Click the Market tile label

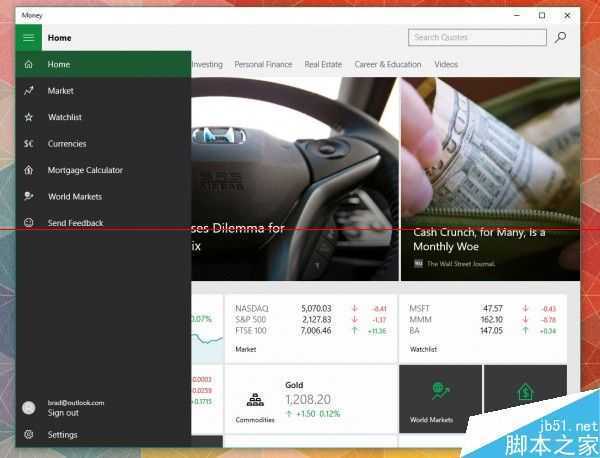[x=246, y=349]
